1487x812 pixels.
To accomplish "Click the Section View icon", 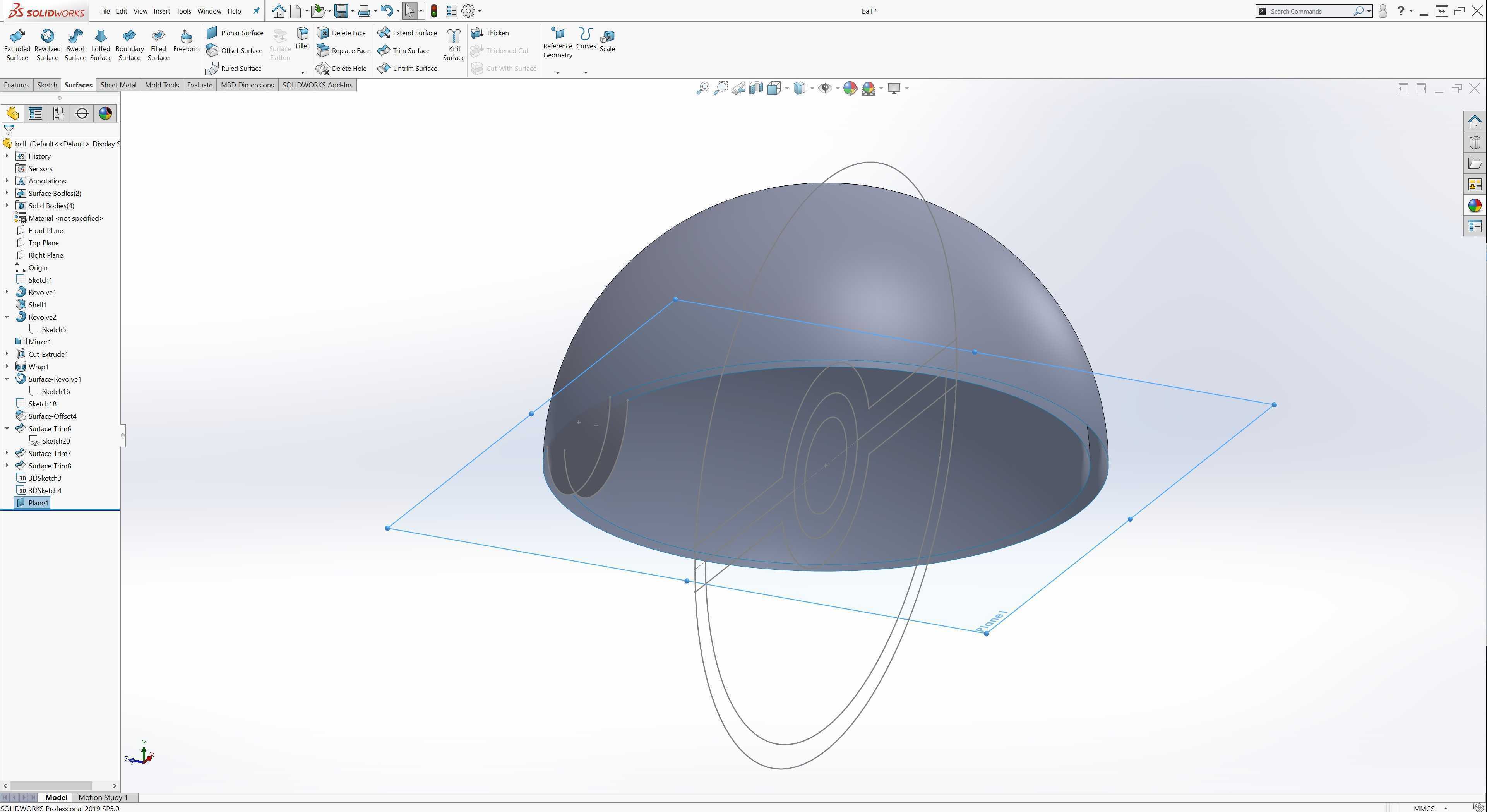I will tap(756, 88).
